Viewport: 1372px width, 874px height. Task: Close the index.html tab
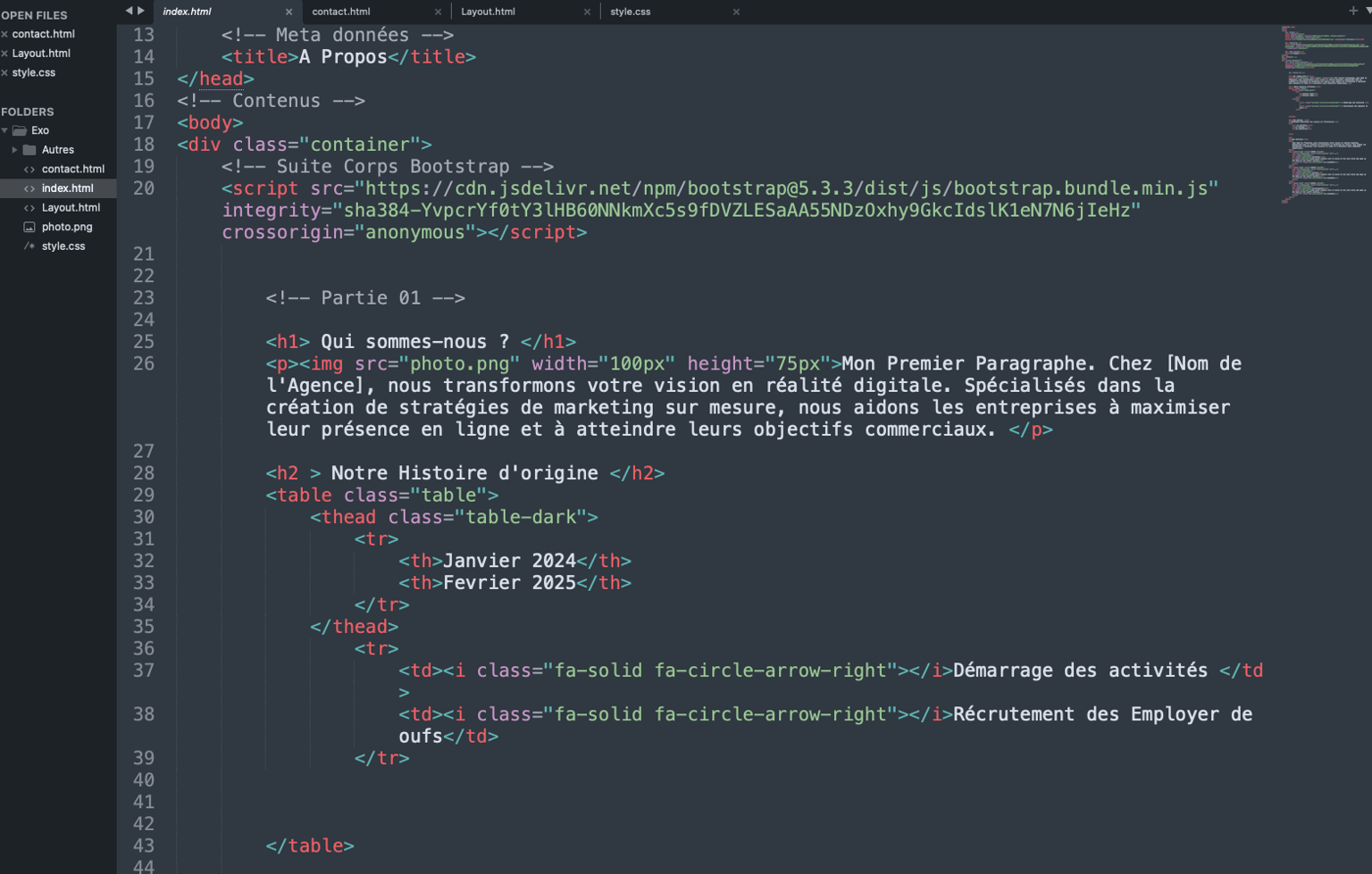click(x=289, y=12)
